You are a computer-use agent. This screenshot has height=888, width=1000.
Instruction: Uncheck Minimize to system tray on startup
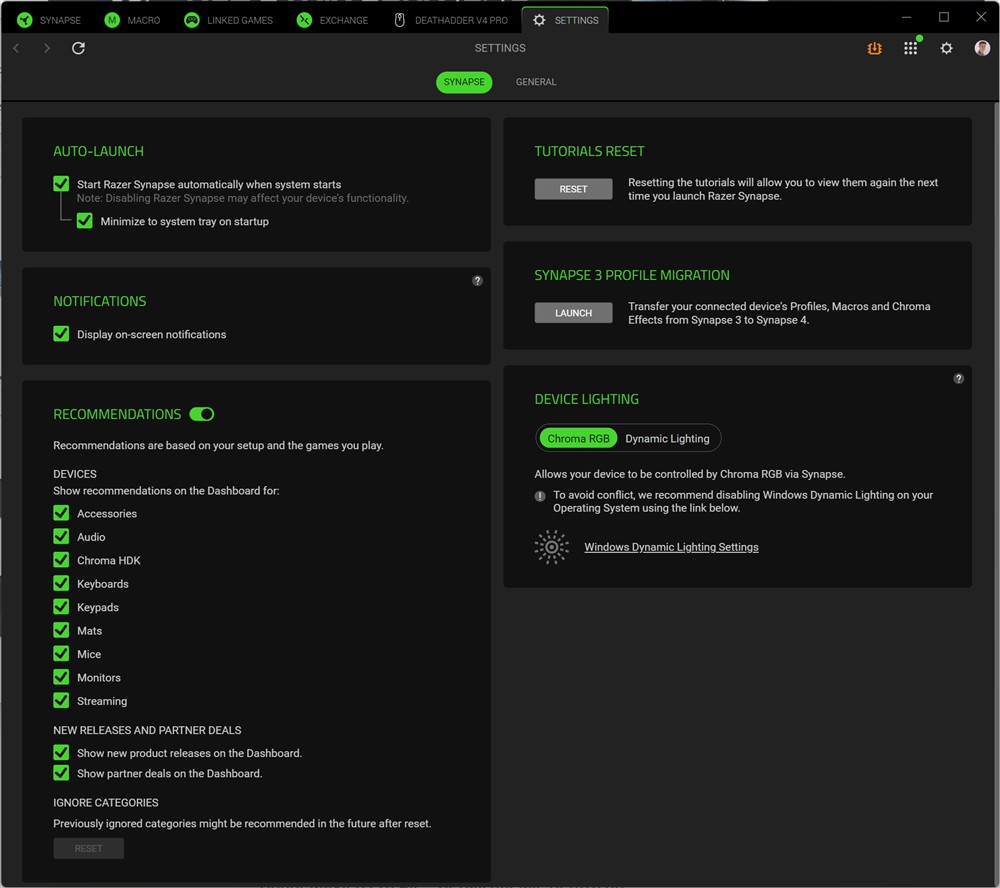tap(85, 221)
